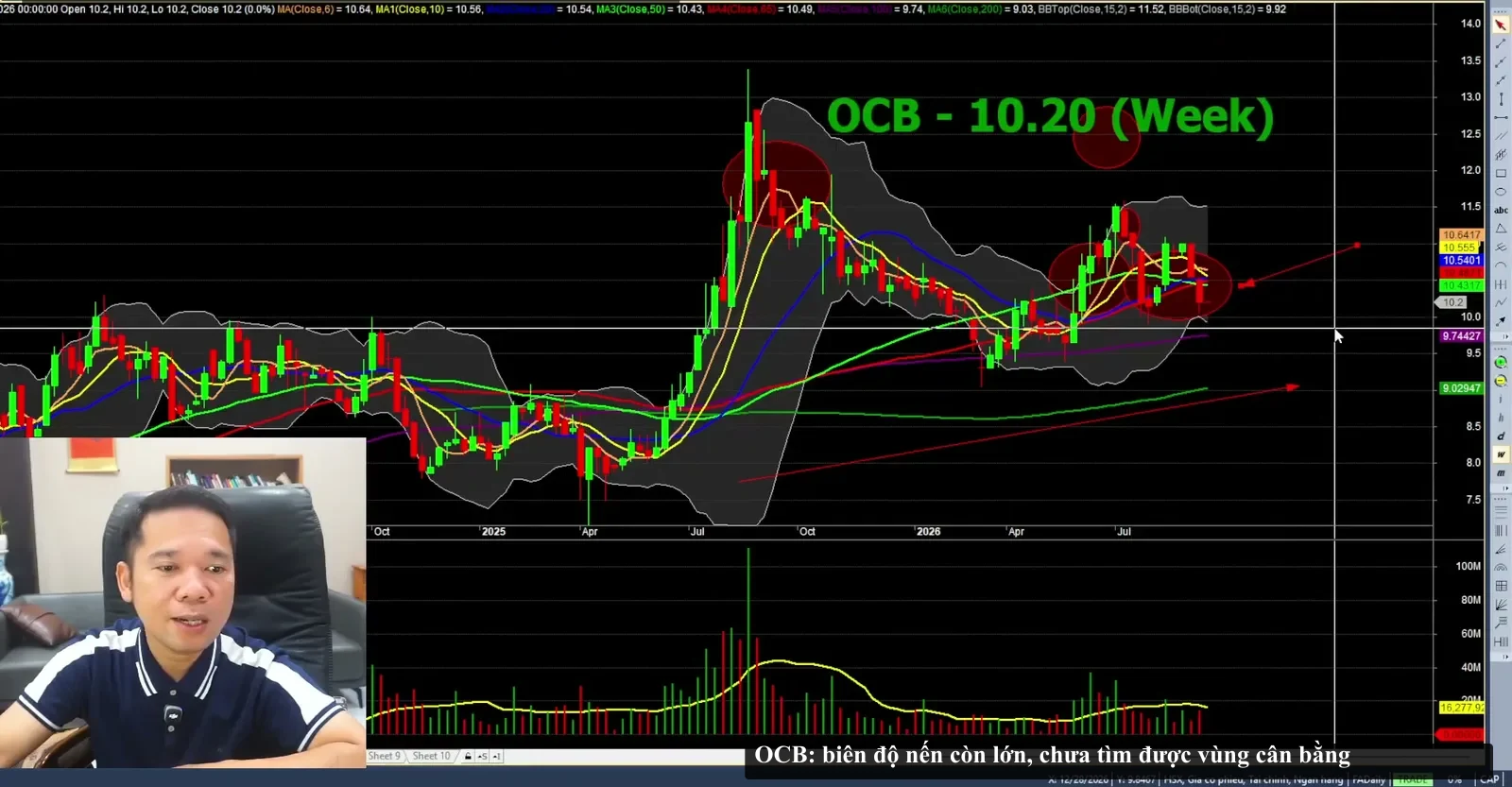Screen dimensions: 1512x787
Task: Select the horizontal line tool
Action: click(1501, 118)
